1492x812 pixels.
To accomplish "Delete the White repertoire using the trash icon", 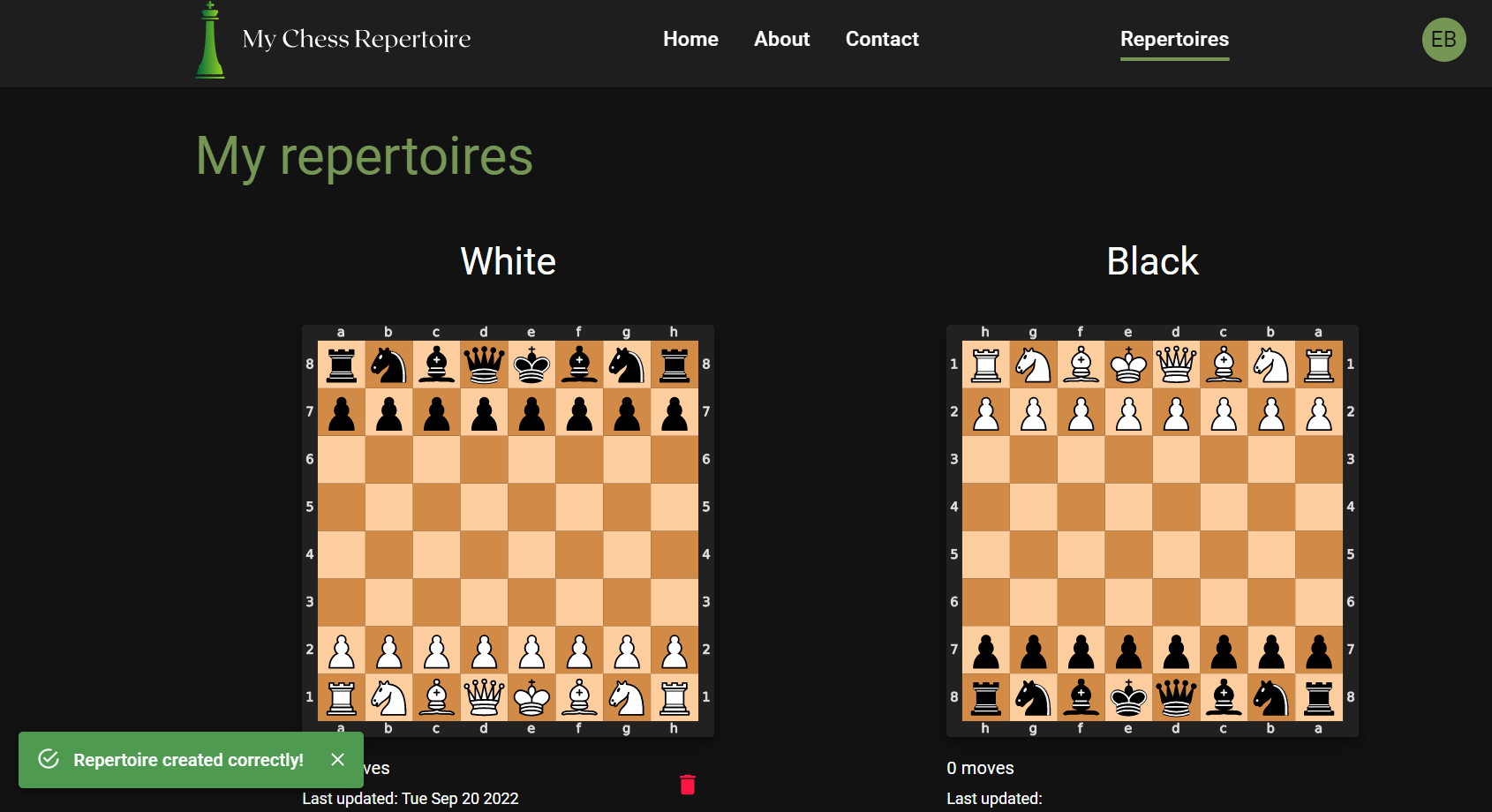I will click(688, 783).
